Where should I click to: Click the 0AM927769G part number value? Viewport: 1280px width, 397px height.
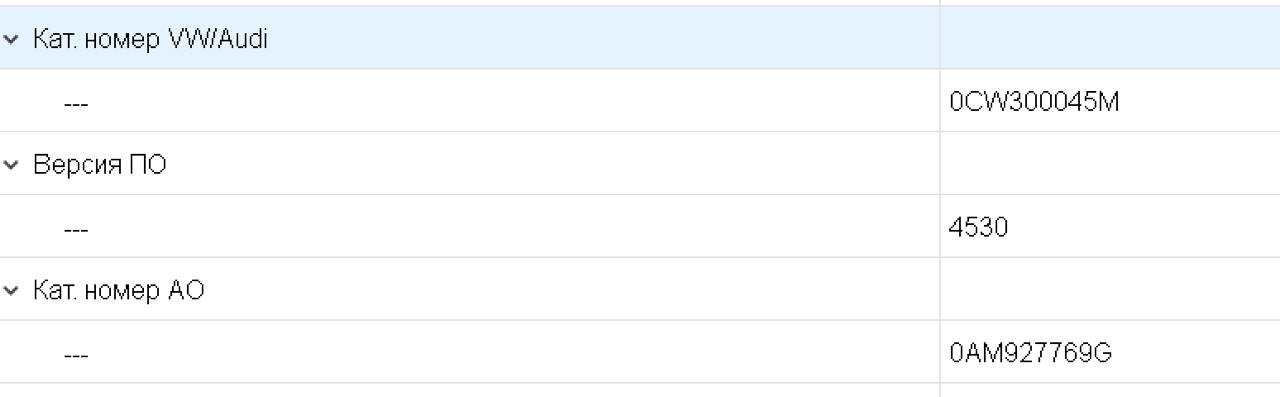click(x=1031, y=354)
